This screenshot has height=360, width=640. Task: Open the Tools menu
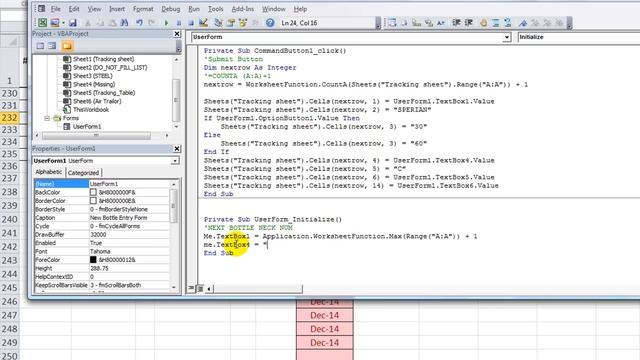[216, 9]
